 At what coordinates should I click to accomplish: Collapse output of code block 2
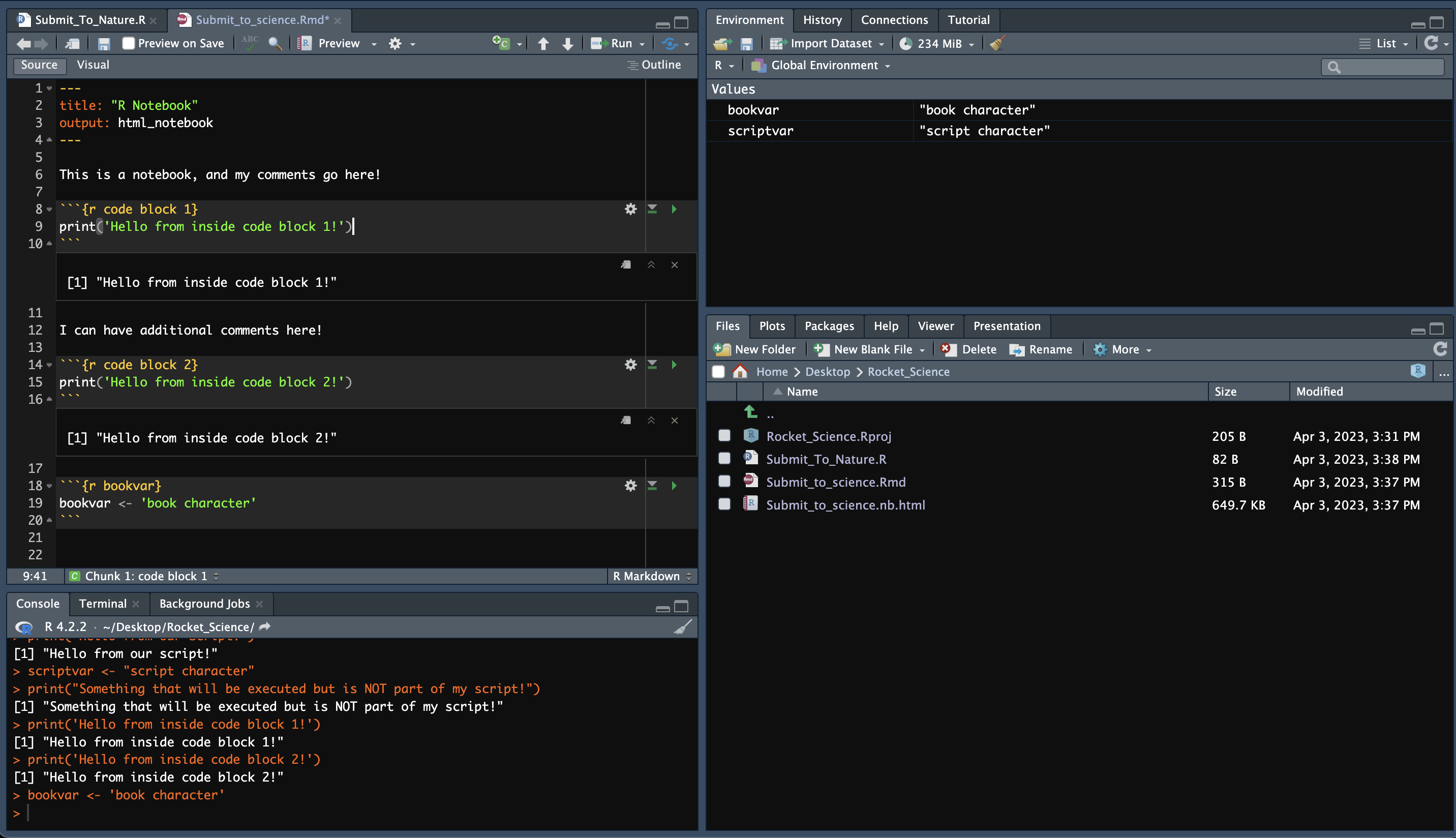pos(651,420)
